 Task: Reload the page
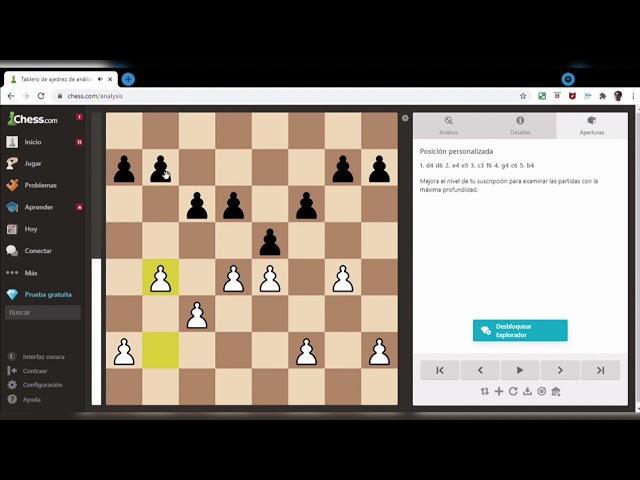tap(41, 96)
